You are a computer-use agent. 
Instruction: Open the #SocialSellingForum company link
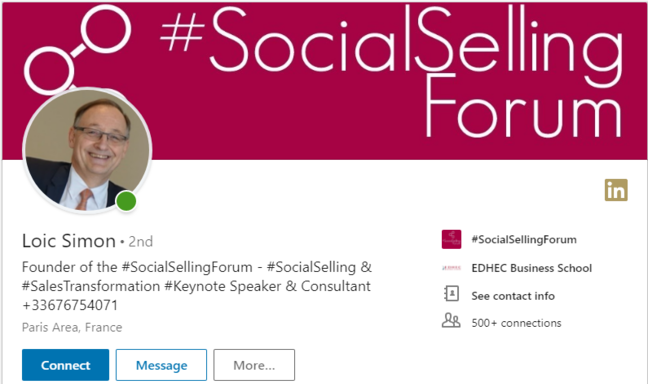(524, 240)
